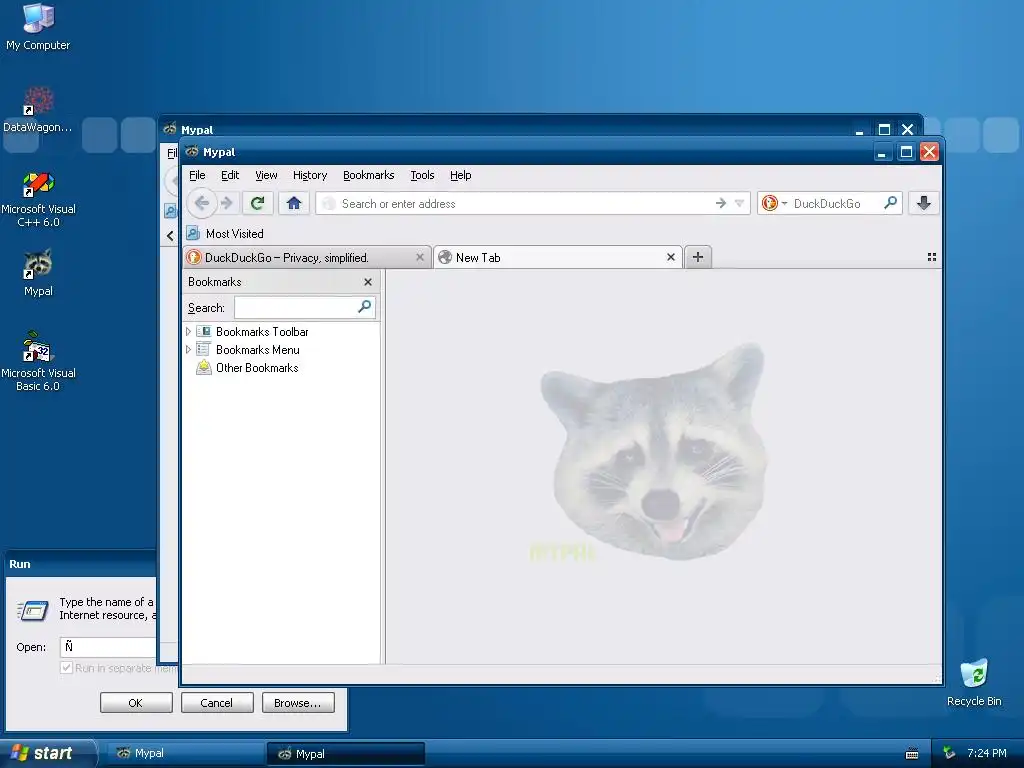Click the magnifier icon in DuckDuckGo search box
Screen dimensions: 1024x768
(890, 203)
